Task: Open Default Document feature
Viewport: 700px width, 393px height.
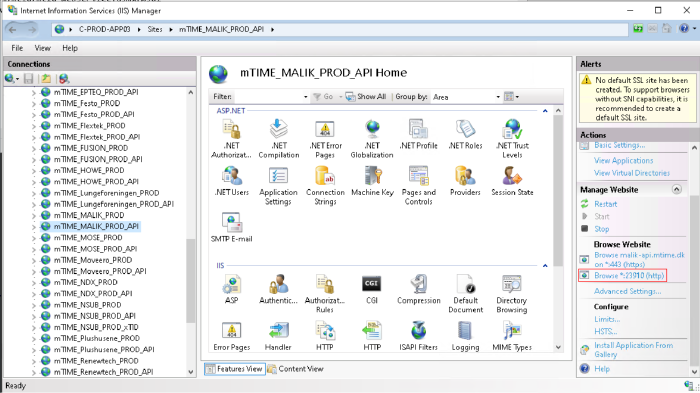Action: click(465, 294)
